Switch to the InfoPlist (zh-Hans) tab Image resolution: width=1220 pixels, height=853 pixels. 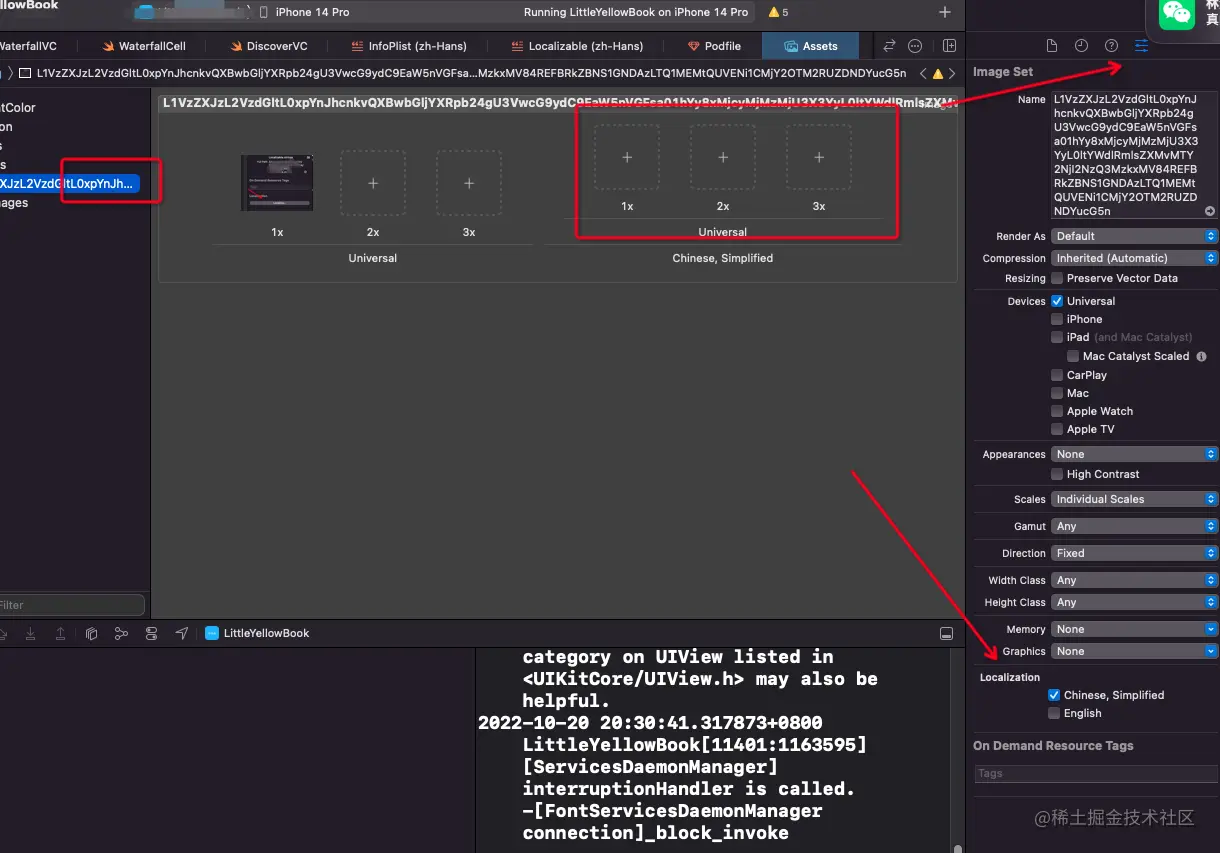pyautogui.click(x=408, y=46)
